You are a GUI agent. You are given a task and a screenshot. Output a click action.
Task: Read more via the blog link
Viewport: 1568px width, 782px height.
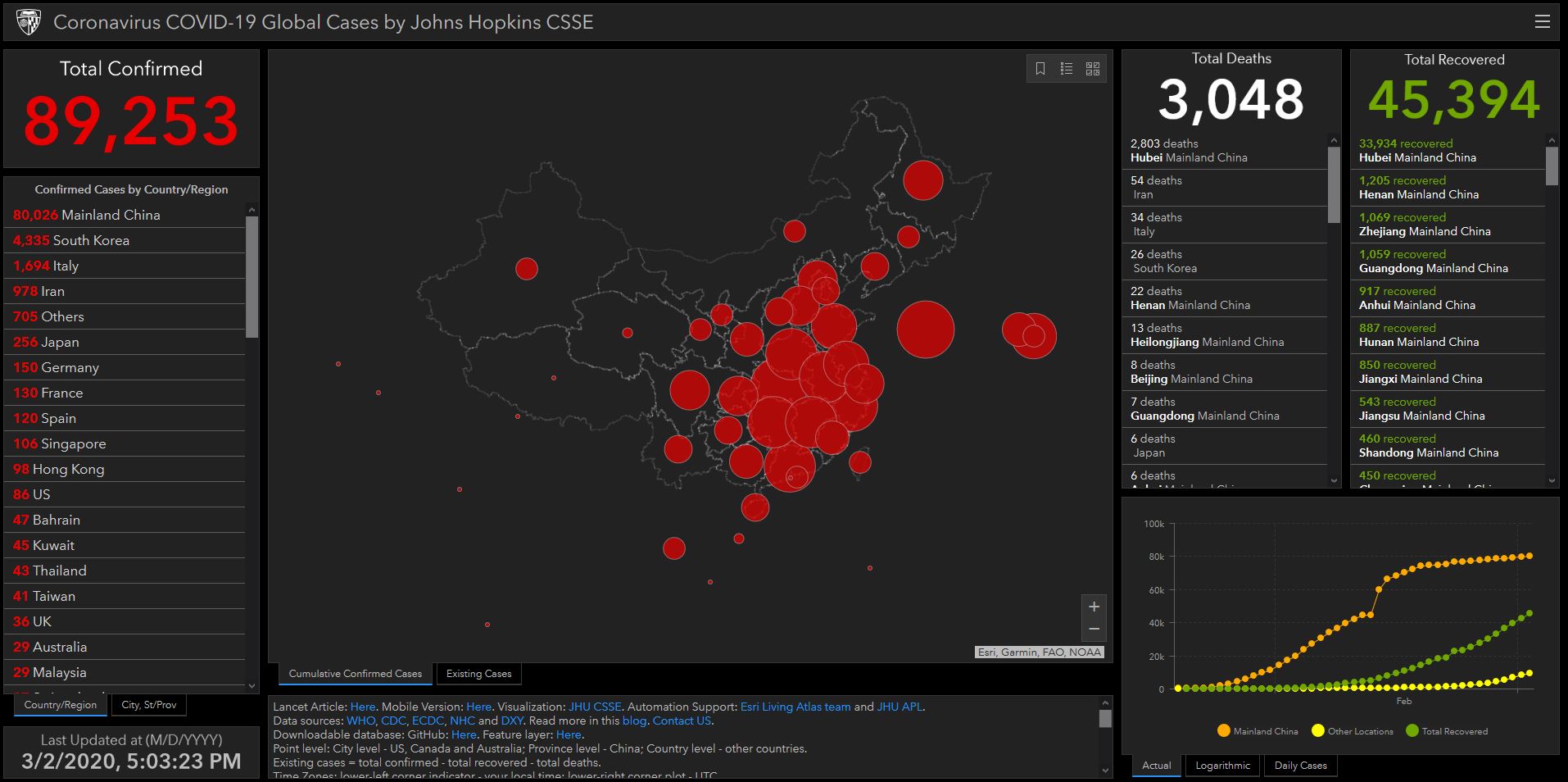click(634, 721)
